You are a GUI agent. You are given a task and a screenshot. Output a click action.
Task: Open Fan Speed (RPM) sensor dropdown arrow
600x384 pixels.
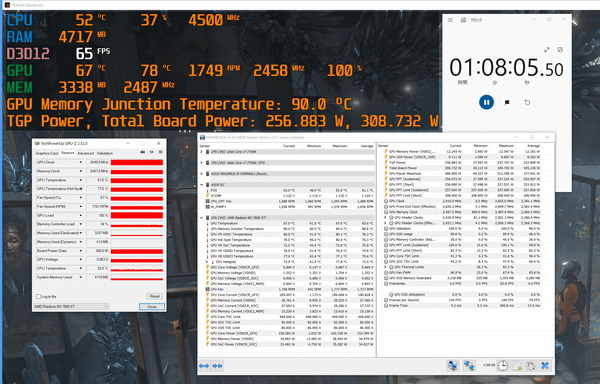(x=81, y=207)
